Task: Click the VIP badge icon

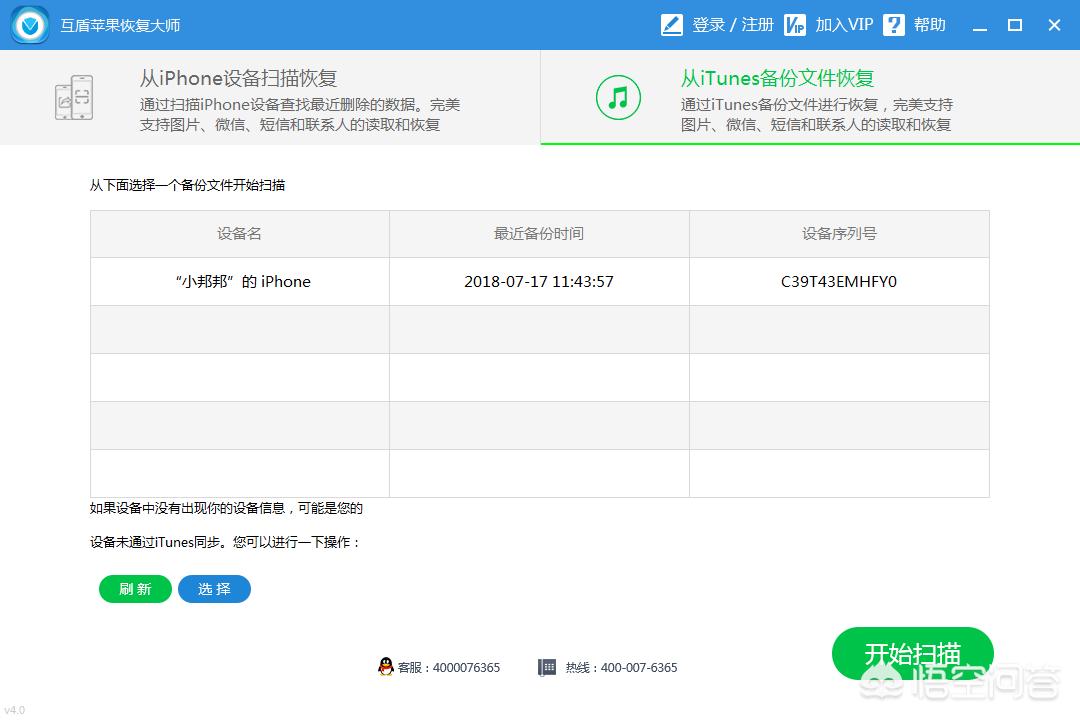Action: point(795,25)
